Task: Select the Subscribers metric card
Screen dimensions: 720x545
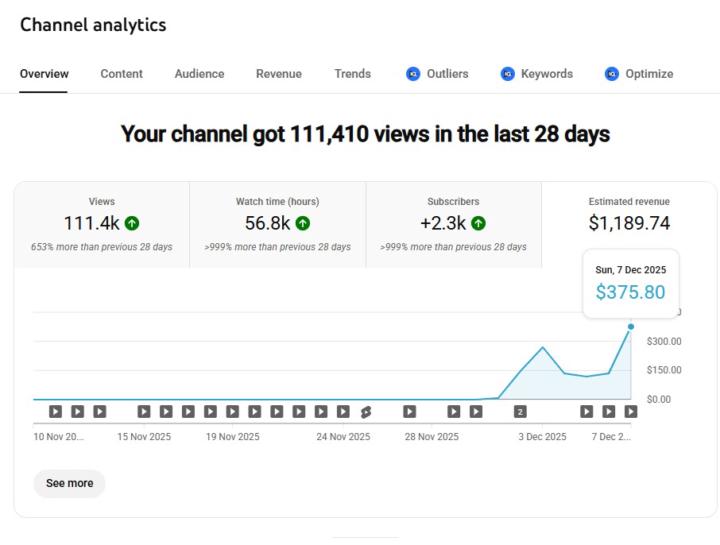Action: (453, 225)
